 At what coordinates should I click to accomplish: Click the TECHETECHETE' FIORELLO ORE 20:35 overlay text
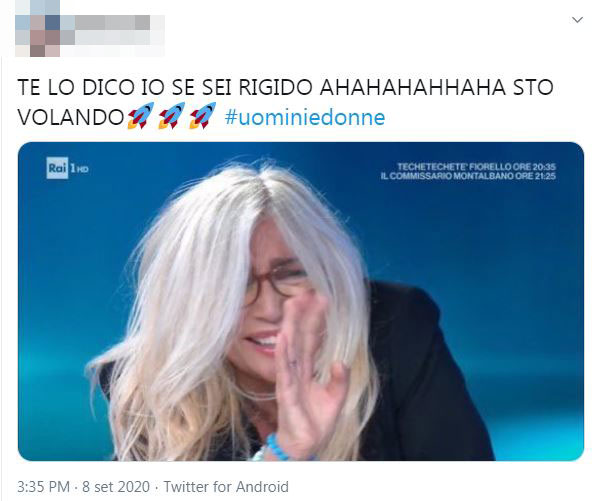click(x=476, y=167)
